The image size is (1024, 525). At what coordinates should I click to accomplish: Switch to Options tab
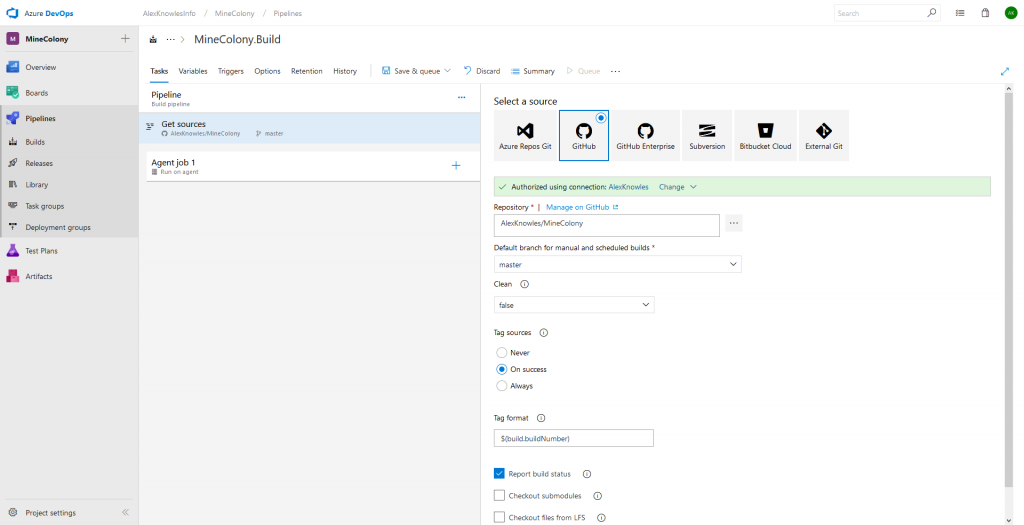[267, 71]
